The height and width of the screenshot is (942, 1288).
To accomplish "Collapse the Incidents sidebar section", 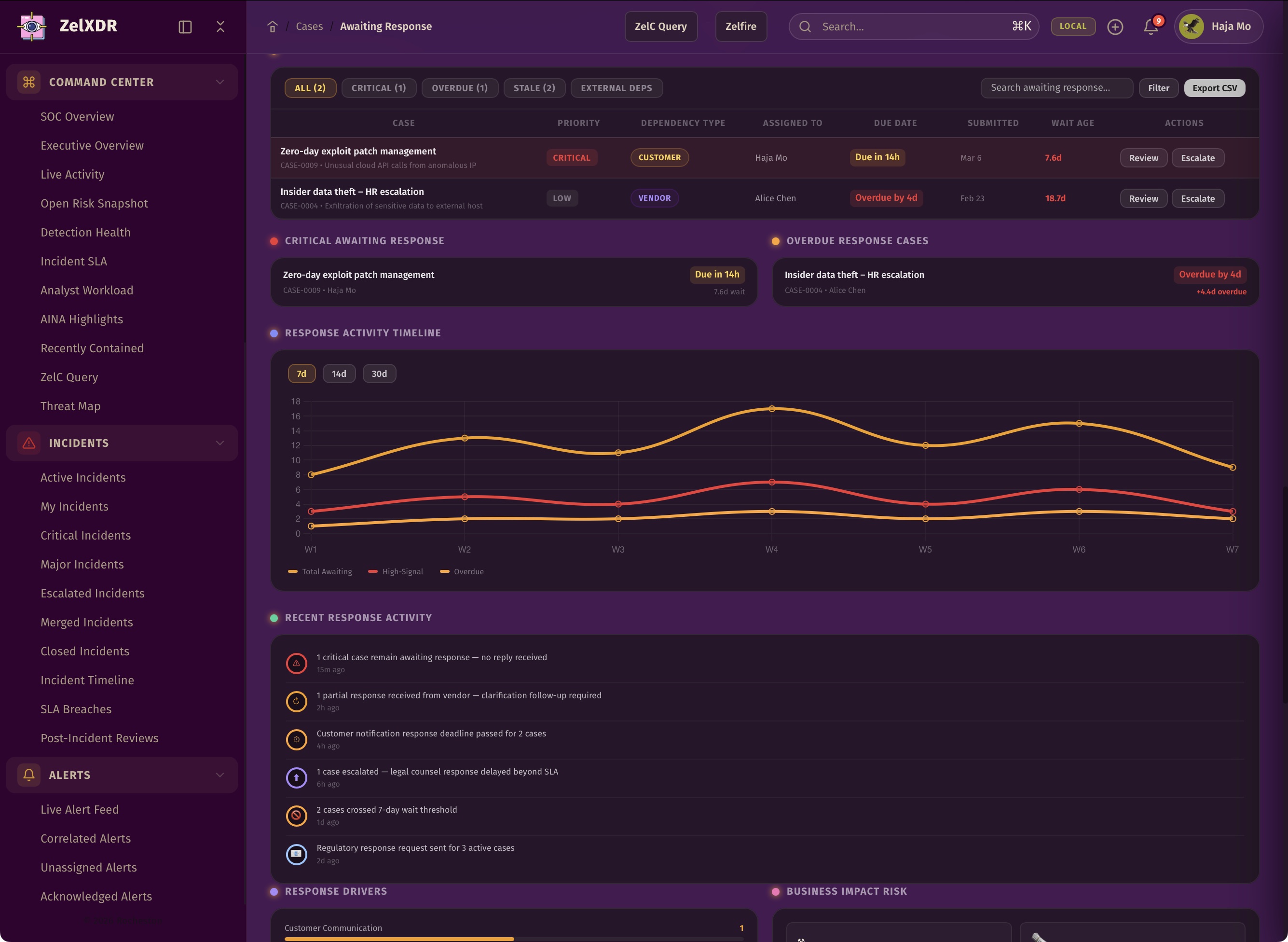I will point(220,443).
